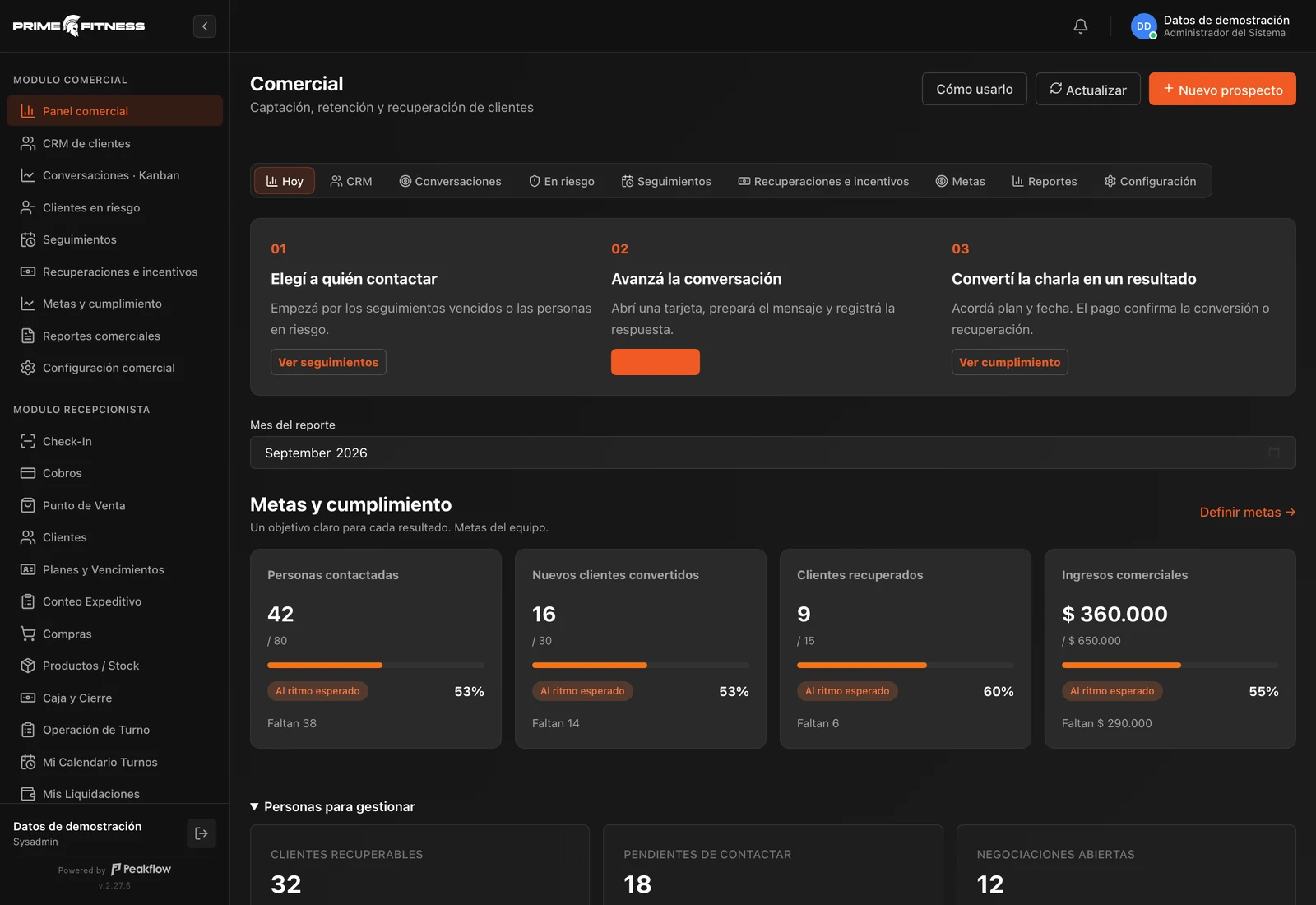The width and height of the screenshot is (1316, 905).
Task: Click the Check-In scan icon
Action: tap(28, 441)
